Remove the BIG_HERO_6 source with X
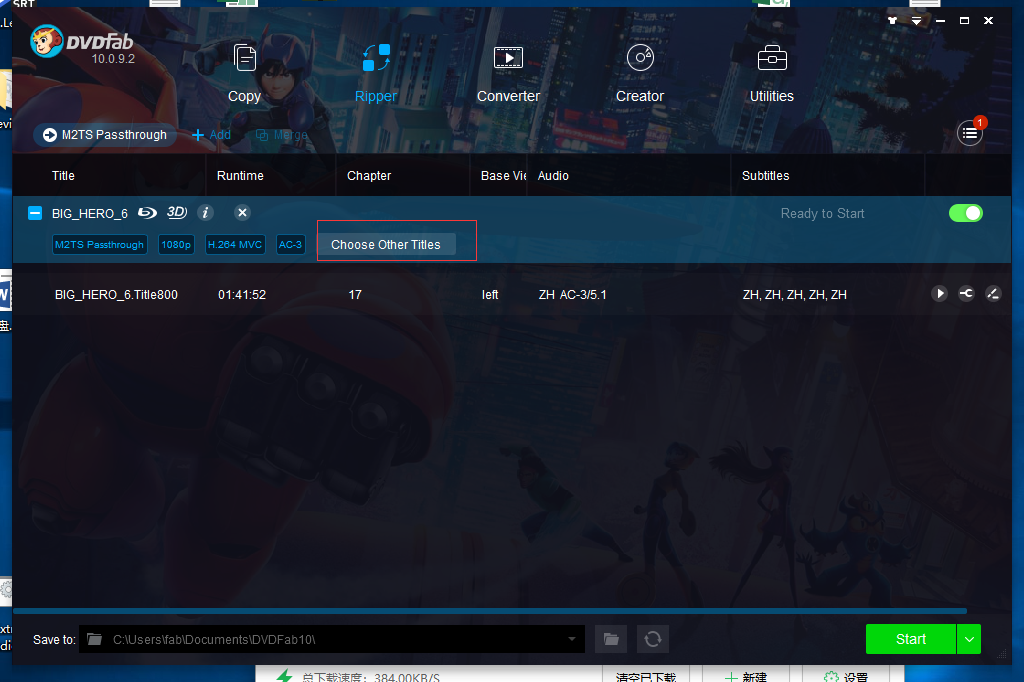The height and width of the screenshot is (682, 1024). pos(242,212)
